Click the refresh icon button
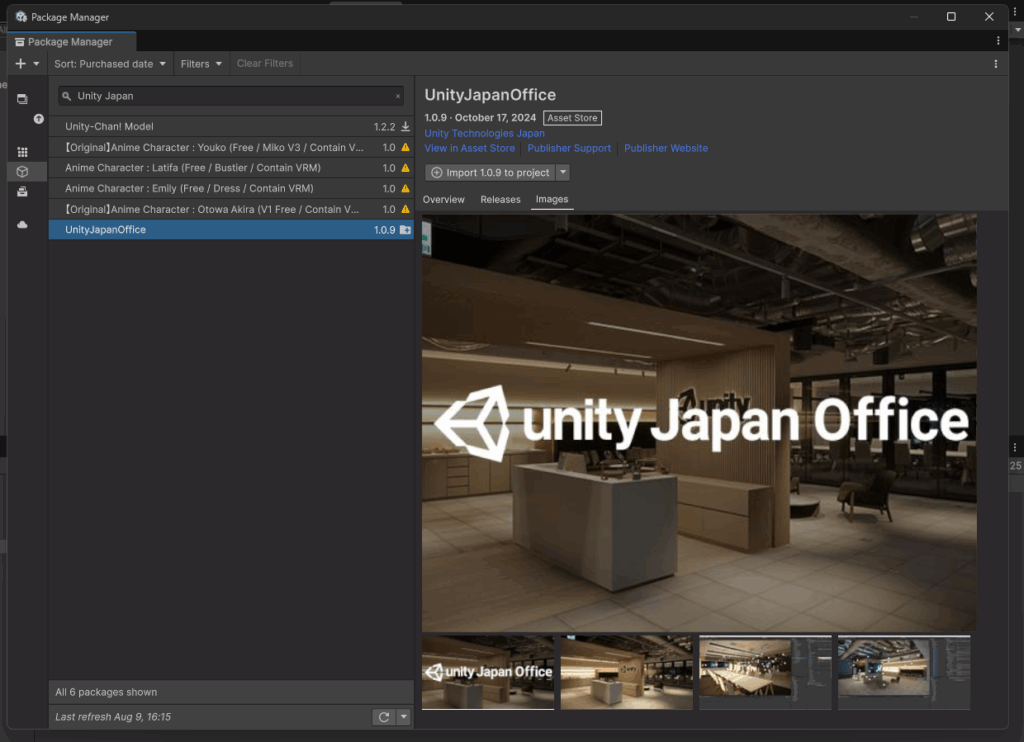Image resolution: width=1024 pixels, height=742 pixels. (x=384, y=717)
